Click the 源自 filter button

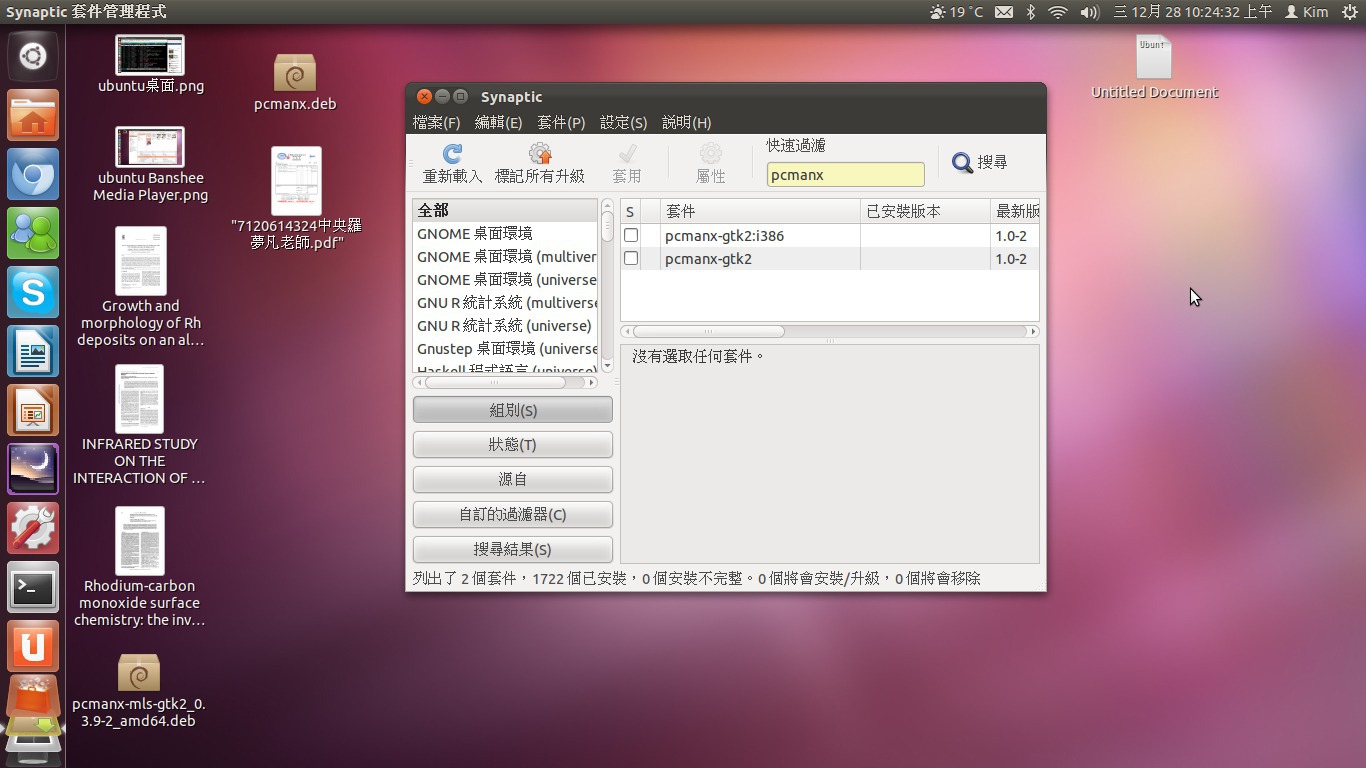click(x=513, y=480)
